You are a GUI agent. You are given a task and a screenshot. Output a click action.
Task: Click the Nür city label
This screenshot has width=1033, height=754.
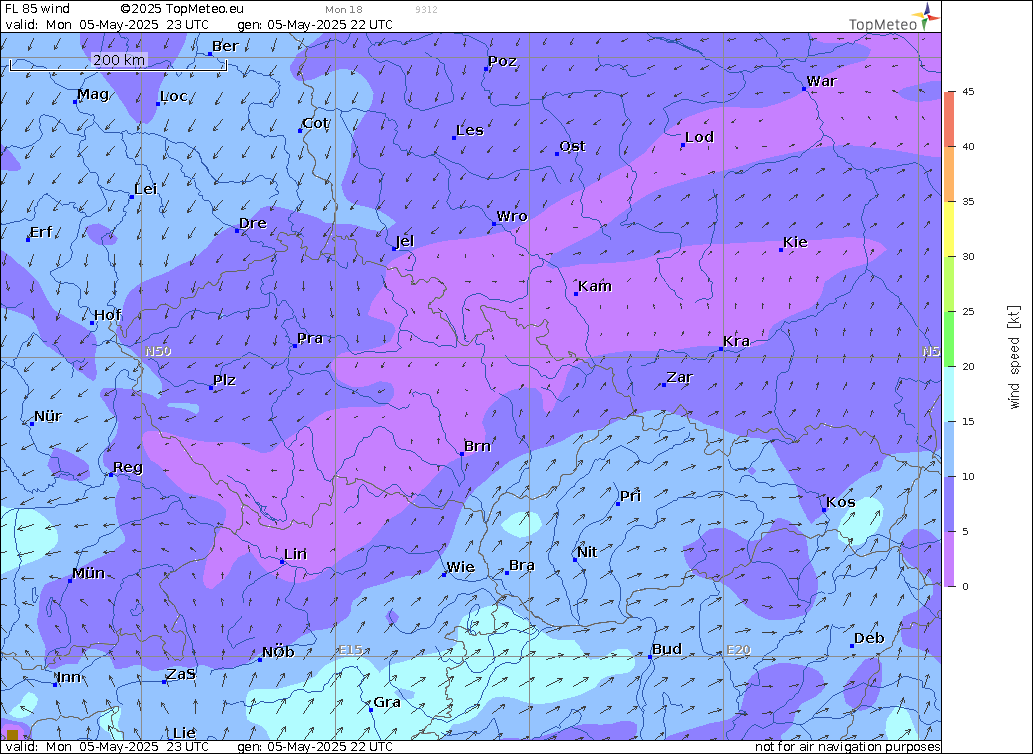click(48, 416)
